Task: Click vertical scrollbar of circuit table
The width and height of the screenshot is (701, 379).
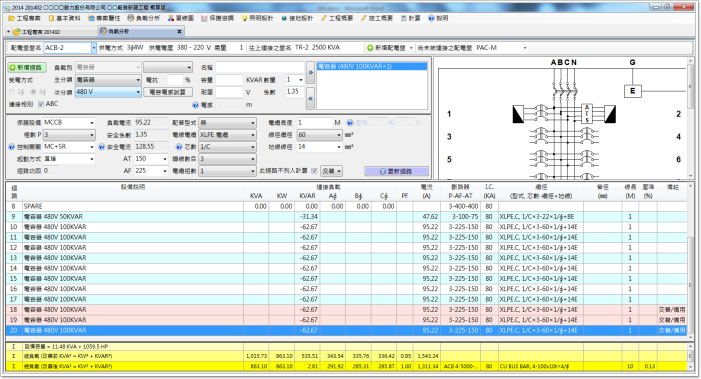Action: point(690,261)
